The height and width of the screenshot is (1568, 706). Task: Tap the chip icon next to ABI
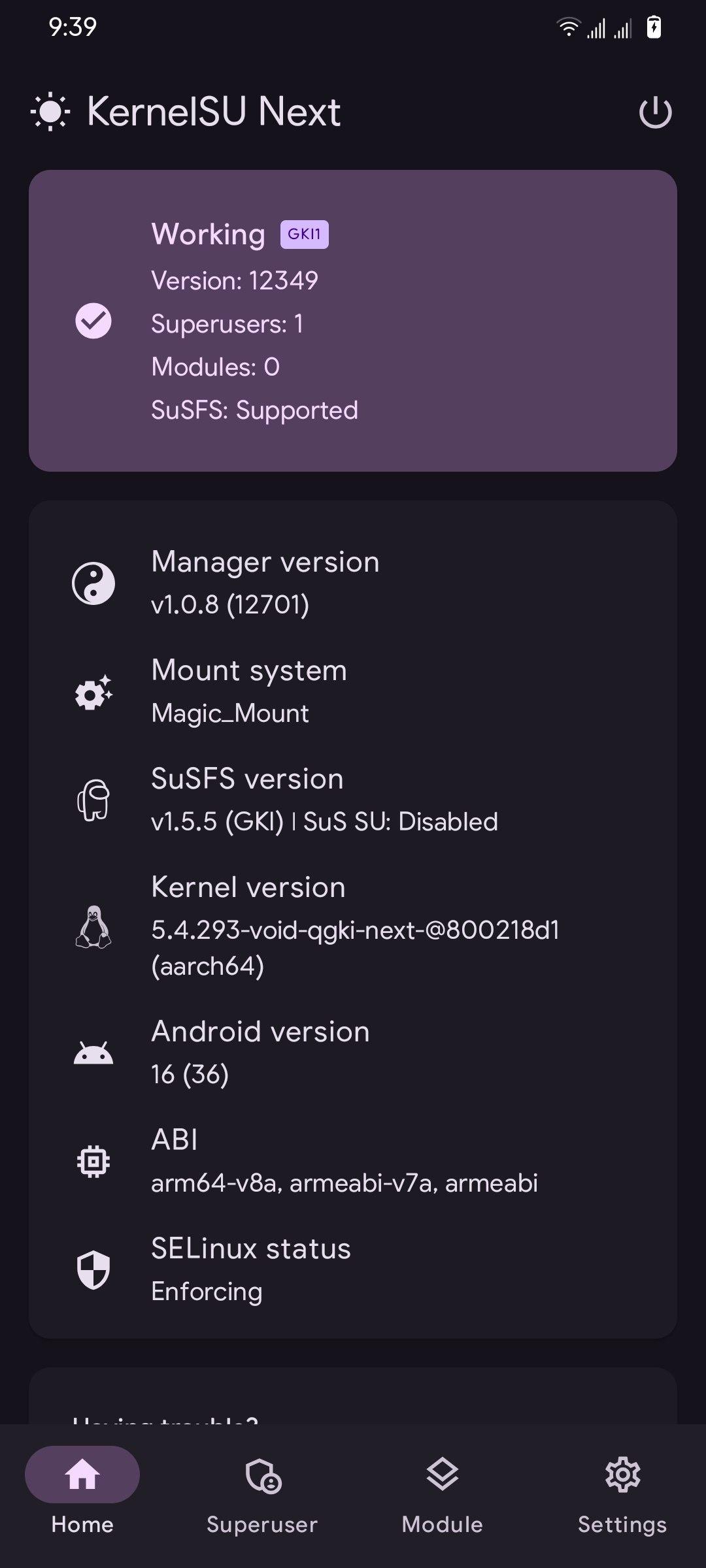(x=93, y=1161)
